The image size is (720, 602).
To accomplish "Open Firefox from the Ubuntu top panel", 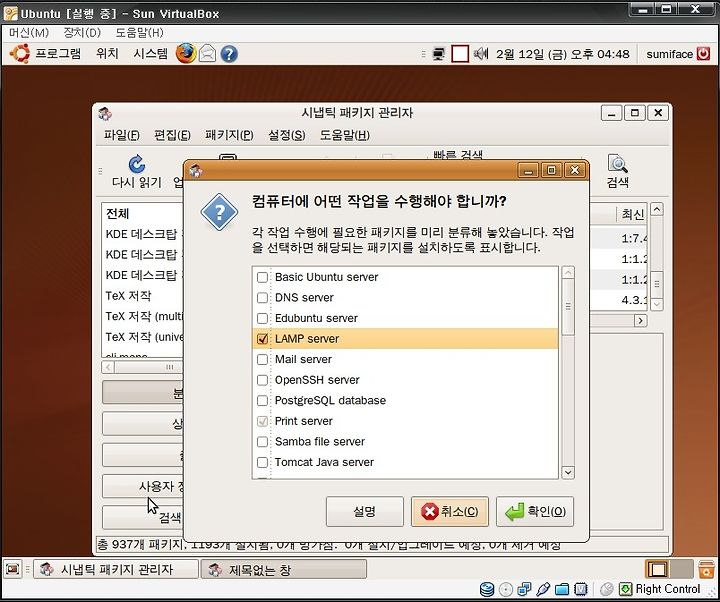I will tap(186, 54).
